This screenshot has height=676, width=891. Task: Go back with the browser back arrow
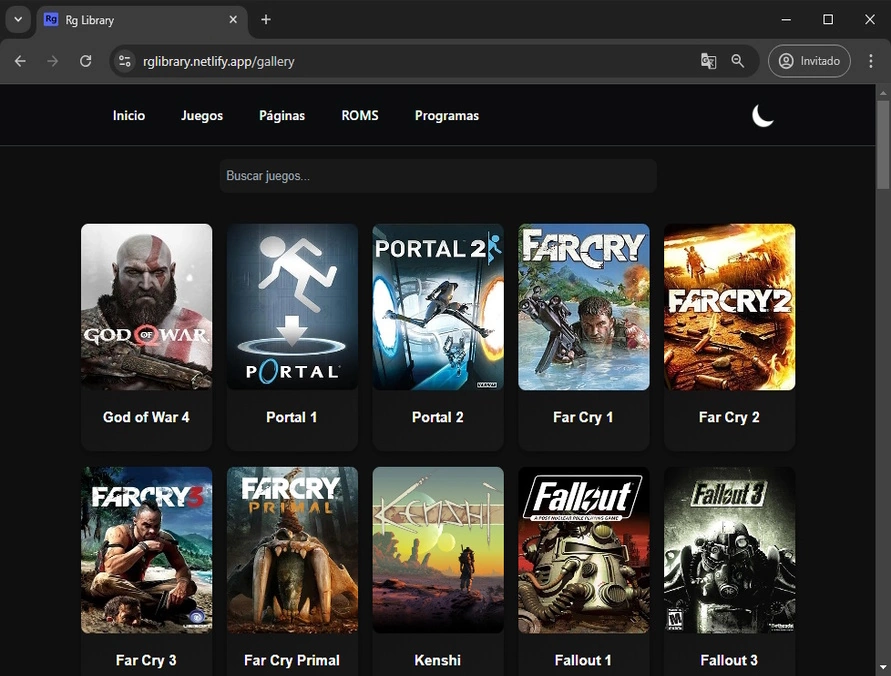coord(20,61)
